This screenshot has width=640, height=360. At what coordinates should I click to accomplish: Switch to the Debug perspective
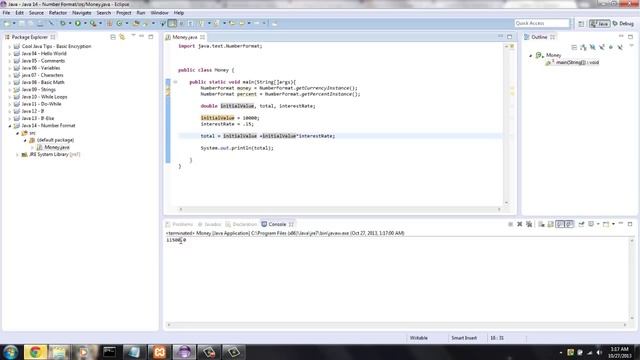623,24
